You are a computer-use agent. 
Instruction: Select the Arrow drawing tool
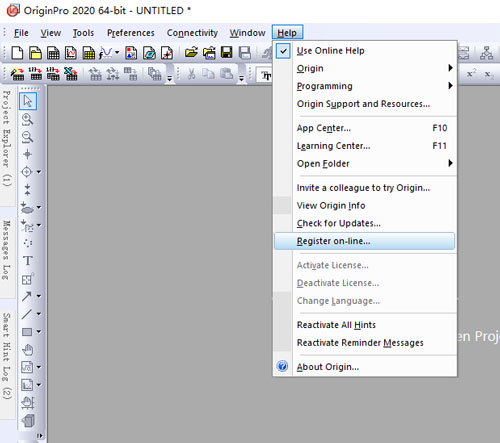(x=27, y=296)
